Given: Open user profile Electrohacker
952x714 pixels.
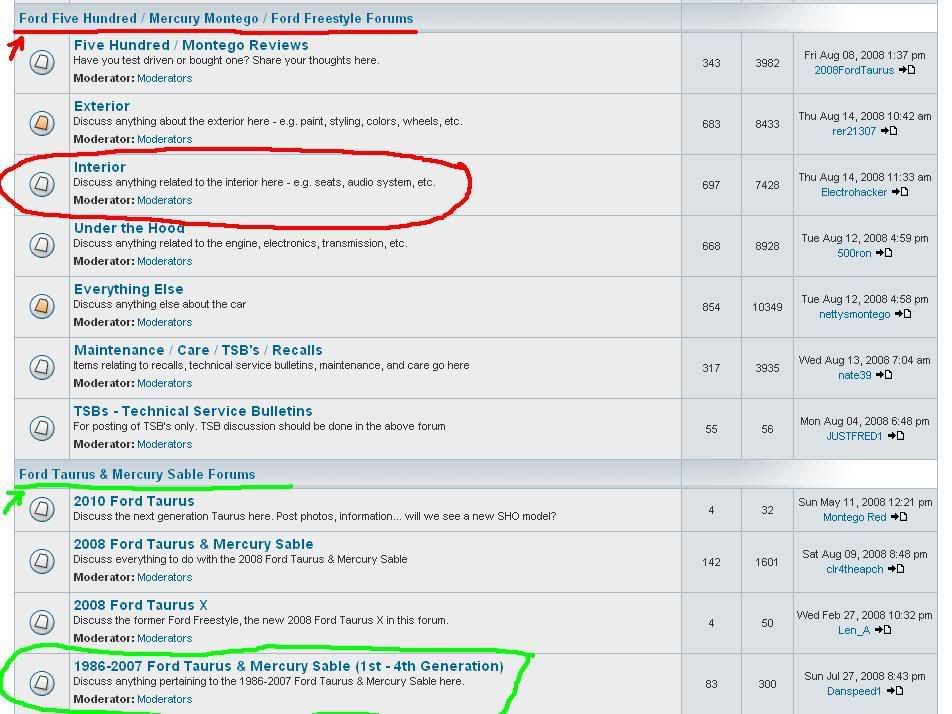Looking at the screenshot, I should tap(854, 192).
